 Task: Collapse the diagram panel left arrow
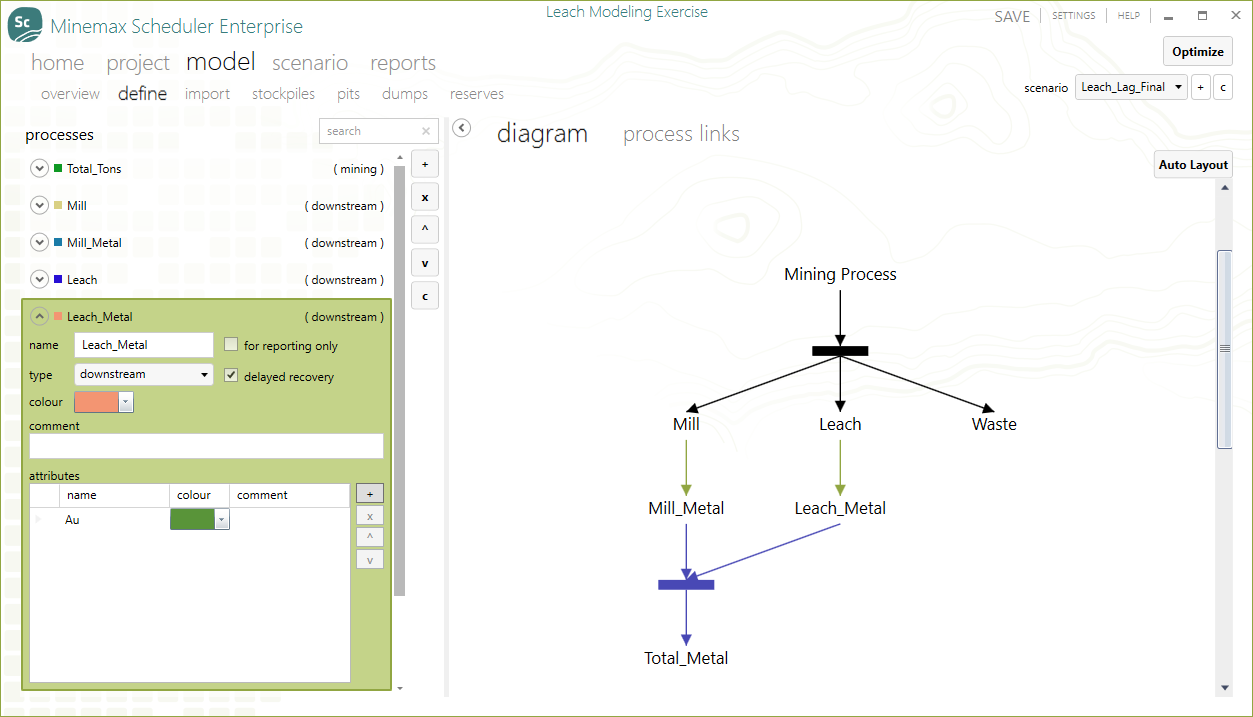click(461, 127)
